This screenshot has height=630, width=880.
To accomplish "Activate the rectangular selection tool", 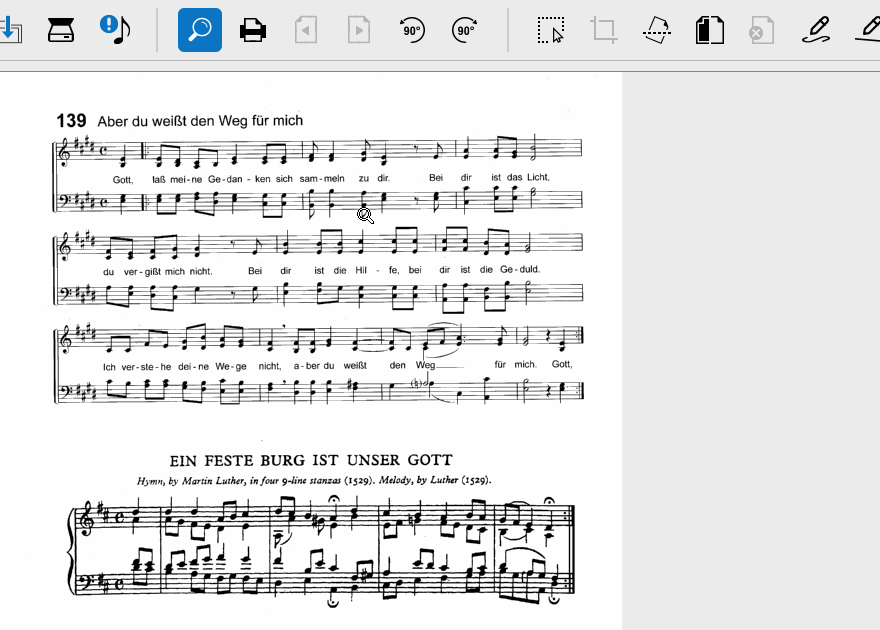I will point(550,30).
